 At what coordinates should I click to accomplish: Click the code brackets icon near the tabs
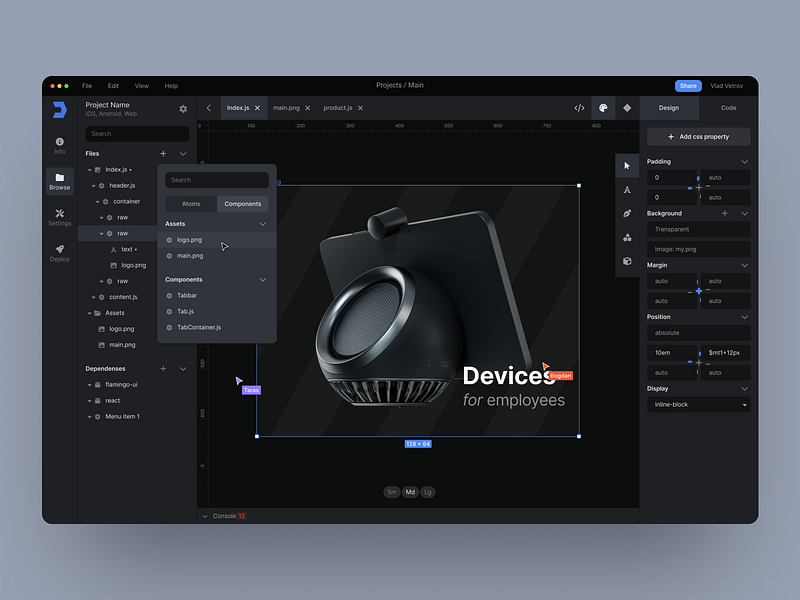pos(578,105)
